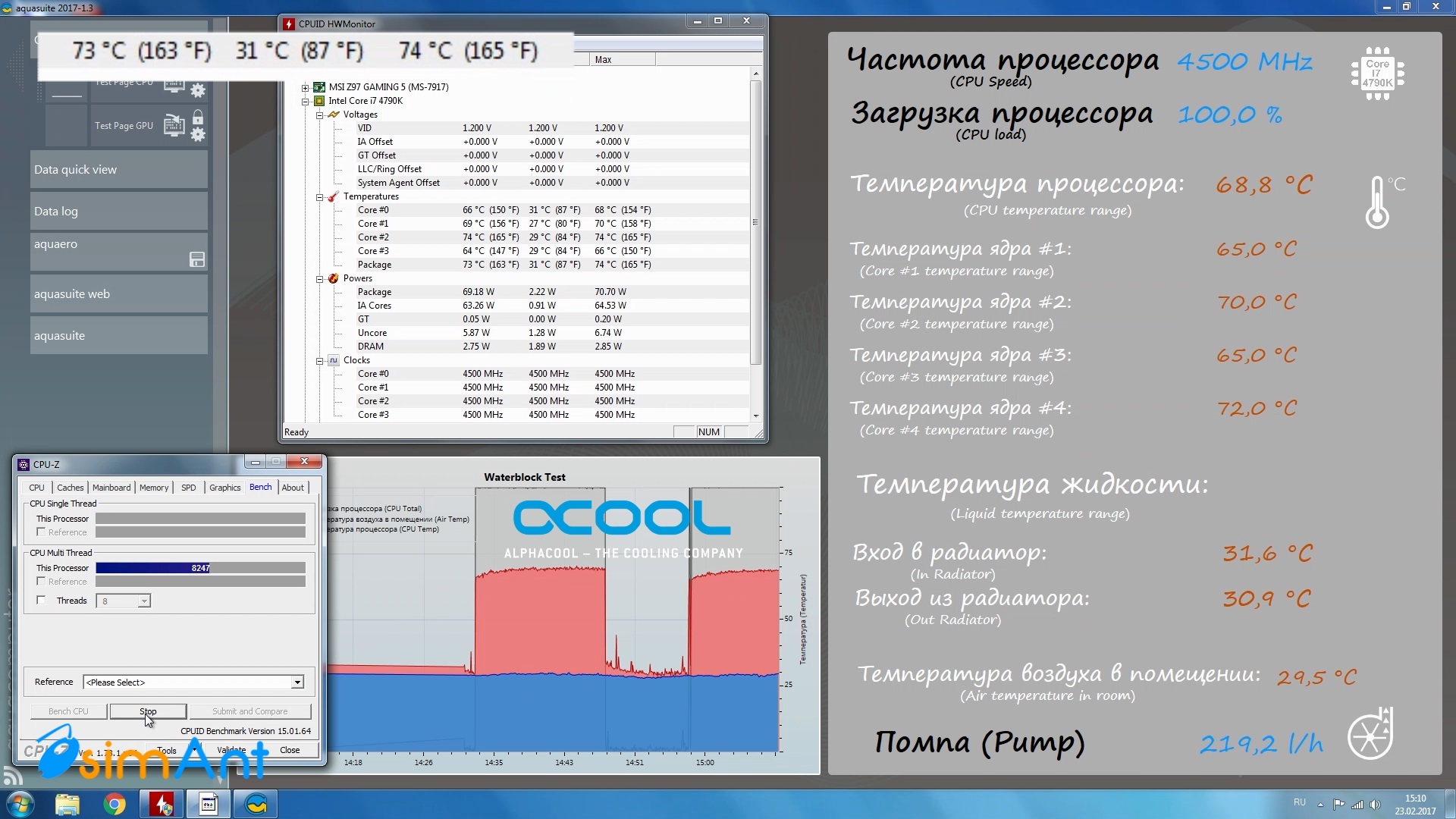Viewport: 1456px width, 819px height.
Task: Switch to the Caches tab
Action: [70, 488]
